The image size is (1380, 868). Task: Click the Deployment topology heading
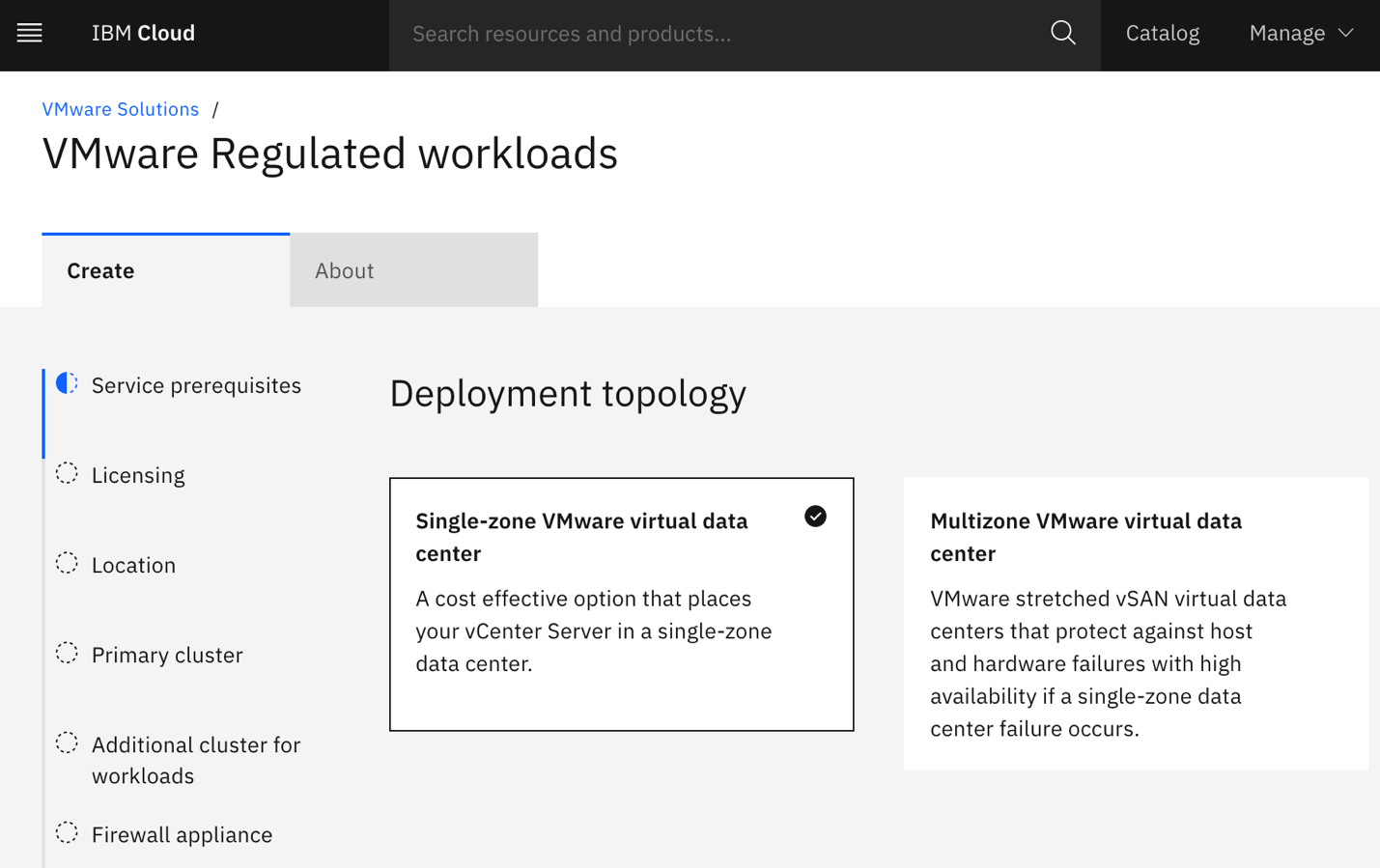point(568,394)
